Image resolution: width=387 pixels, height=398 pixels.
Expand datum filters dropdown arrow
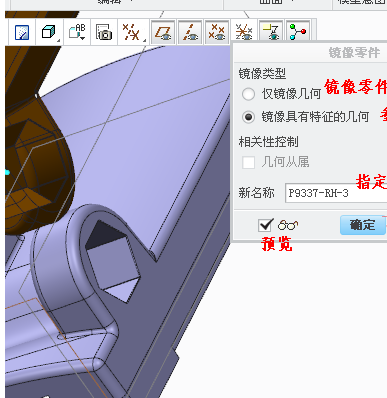coord(145,41)
